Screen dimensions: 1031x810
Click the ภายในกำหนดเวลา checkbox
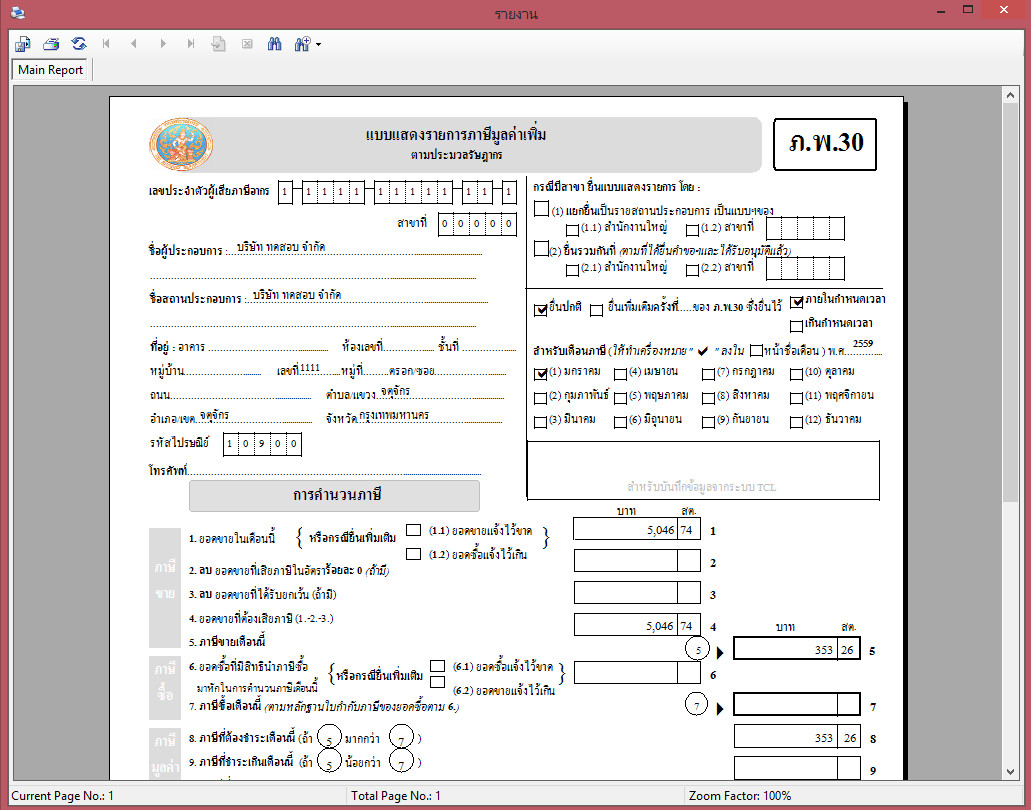pos(796,302)
